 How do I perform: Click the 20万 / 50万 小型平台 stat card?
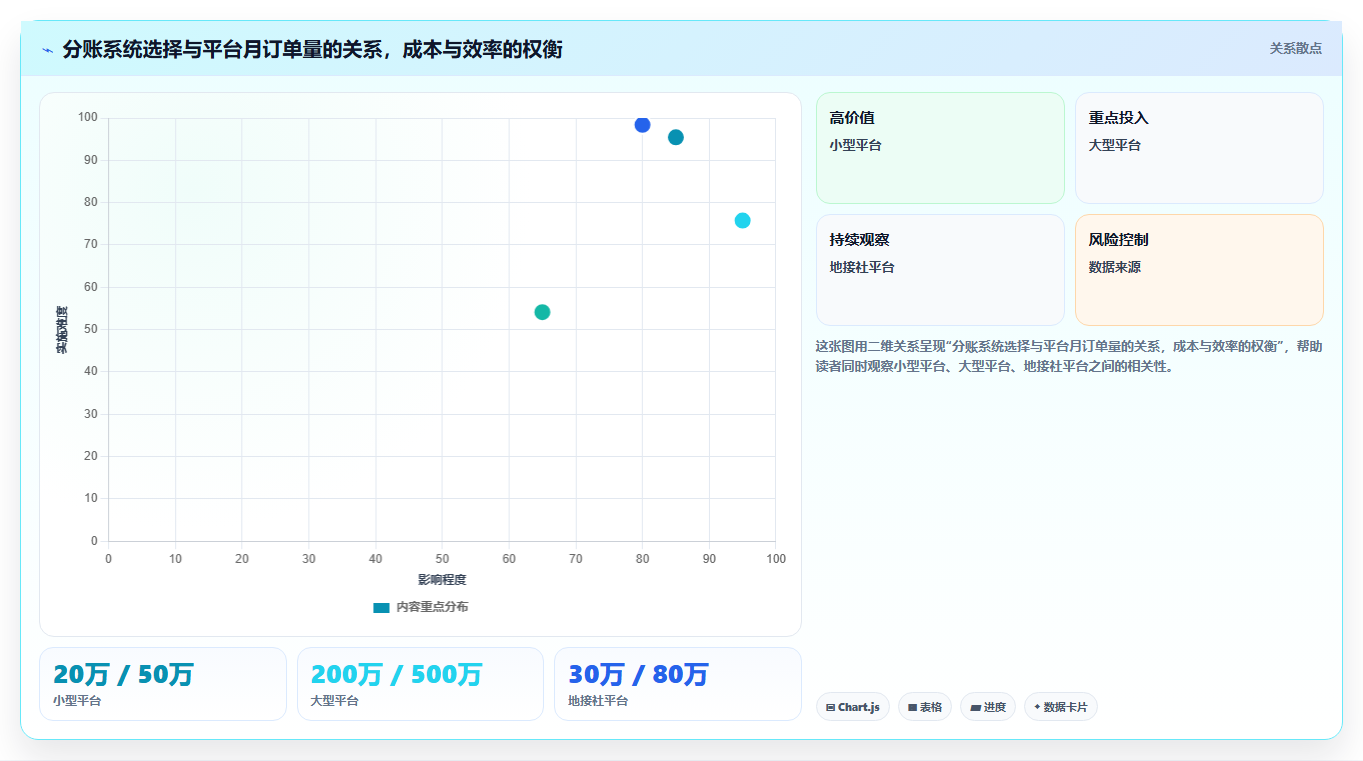(x=163, y=684)
